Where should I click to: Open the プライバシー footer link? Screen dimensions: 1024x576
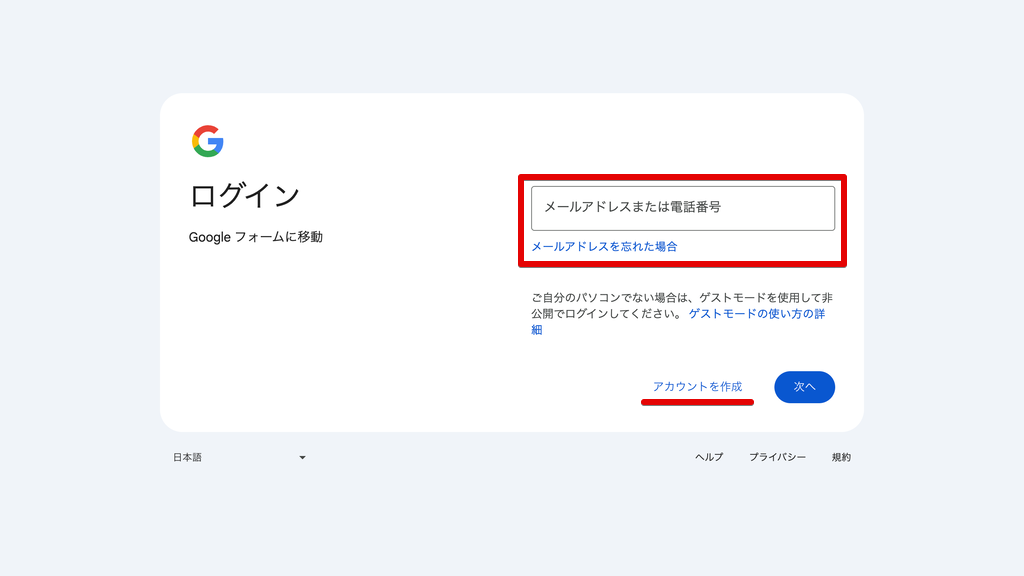[x=777, y=457]
